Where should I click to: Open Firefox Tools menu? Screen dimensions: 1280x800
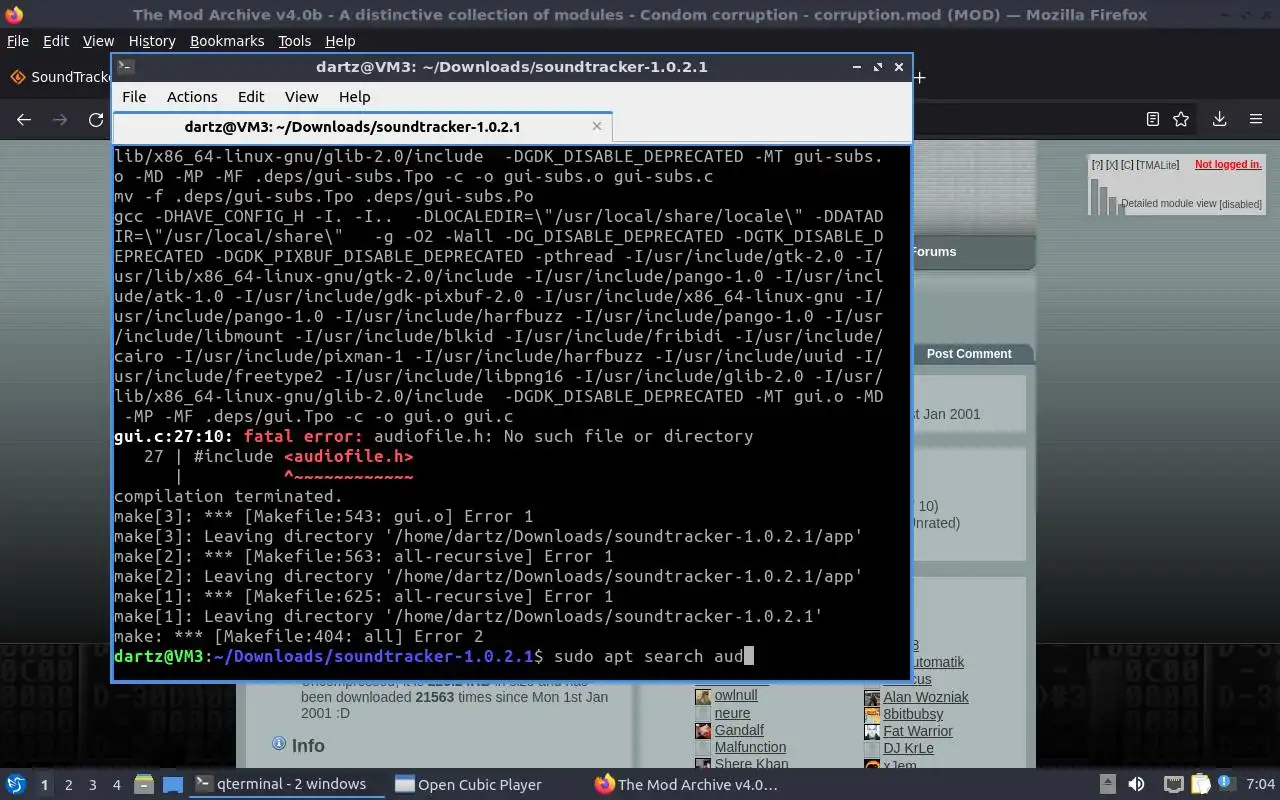click(295, 41)
